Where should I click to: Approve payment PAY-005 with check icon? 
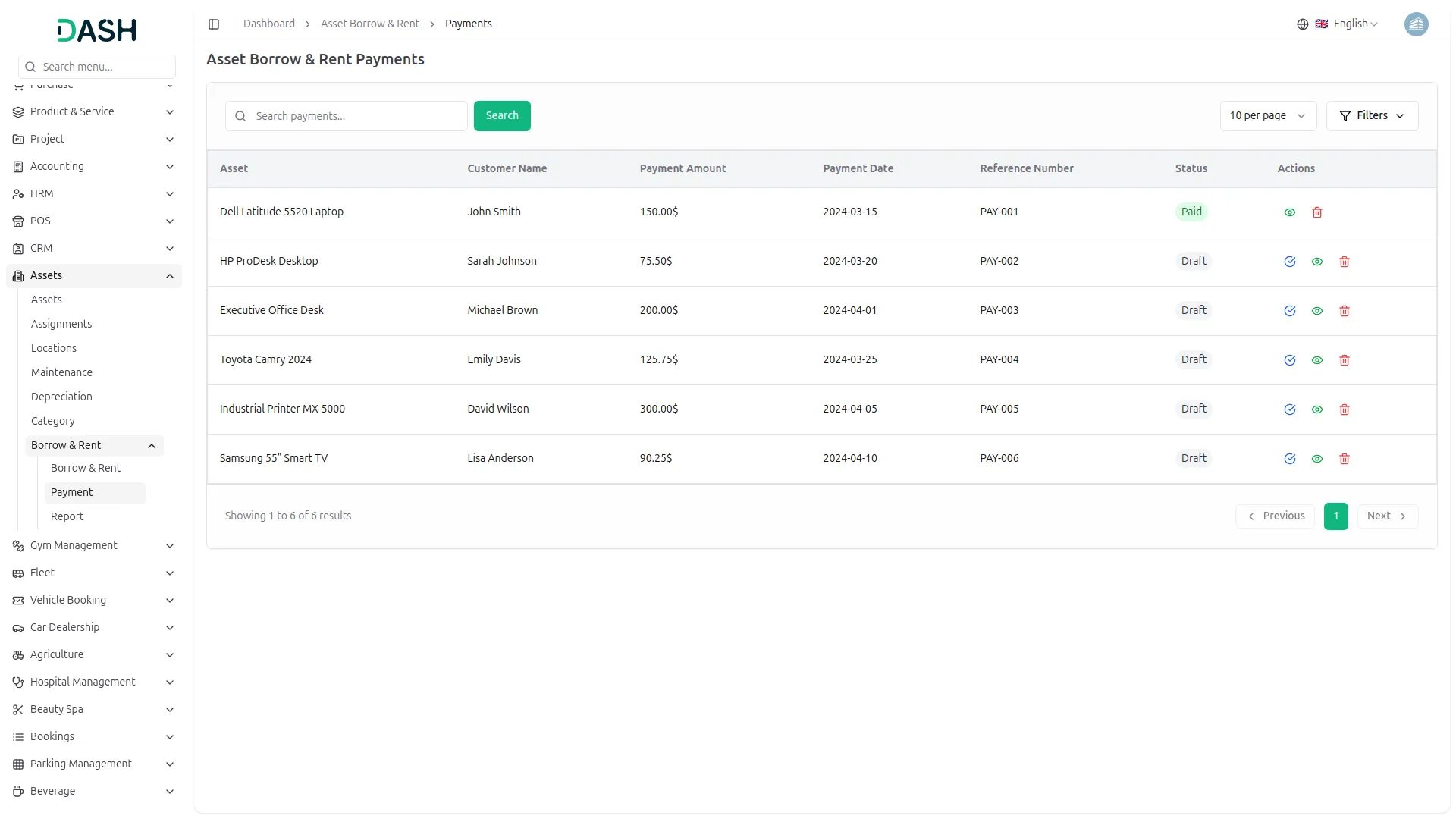[x=1290, y=409]
